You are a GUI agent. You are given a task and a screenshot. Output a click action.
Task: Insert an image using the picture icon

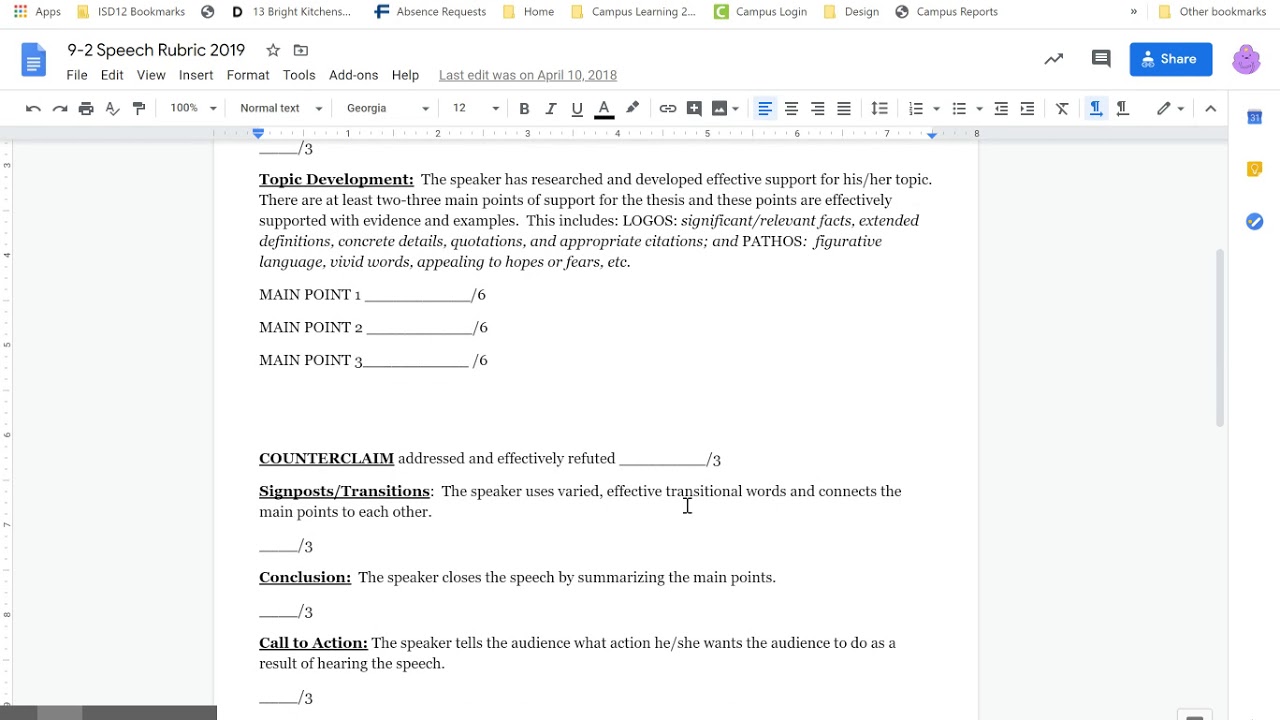pyautogui.click(x=719, y=108)
